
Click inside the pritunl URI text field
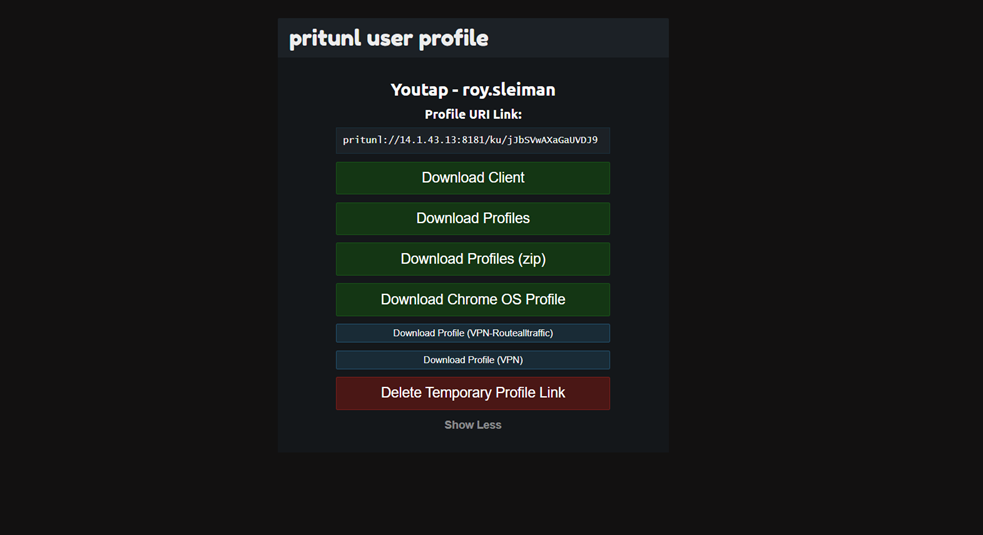tap(472, 140)
